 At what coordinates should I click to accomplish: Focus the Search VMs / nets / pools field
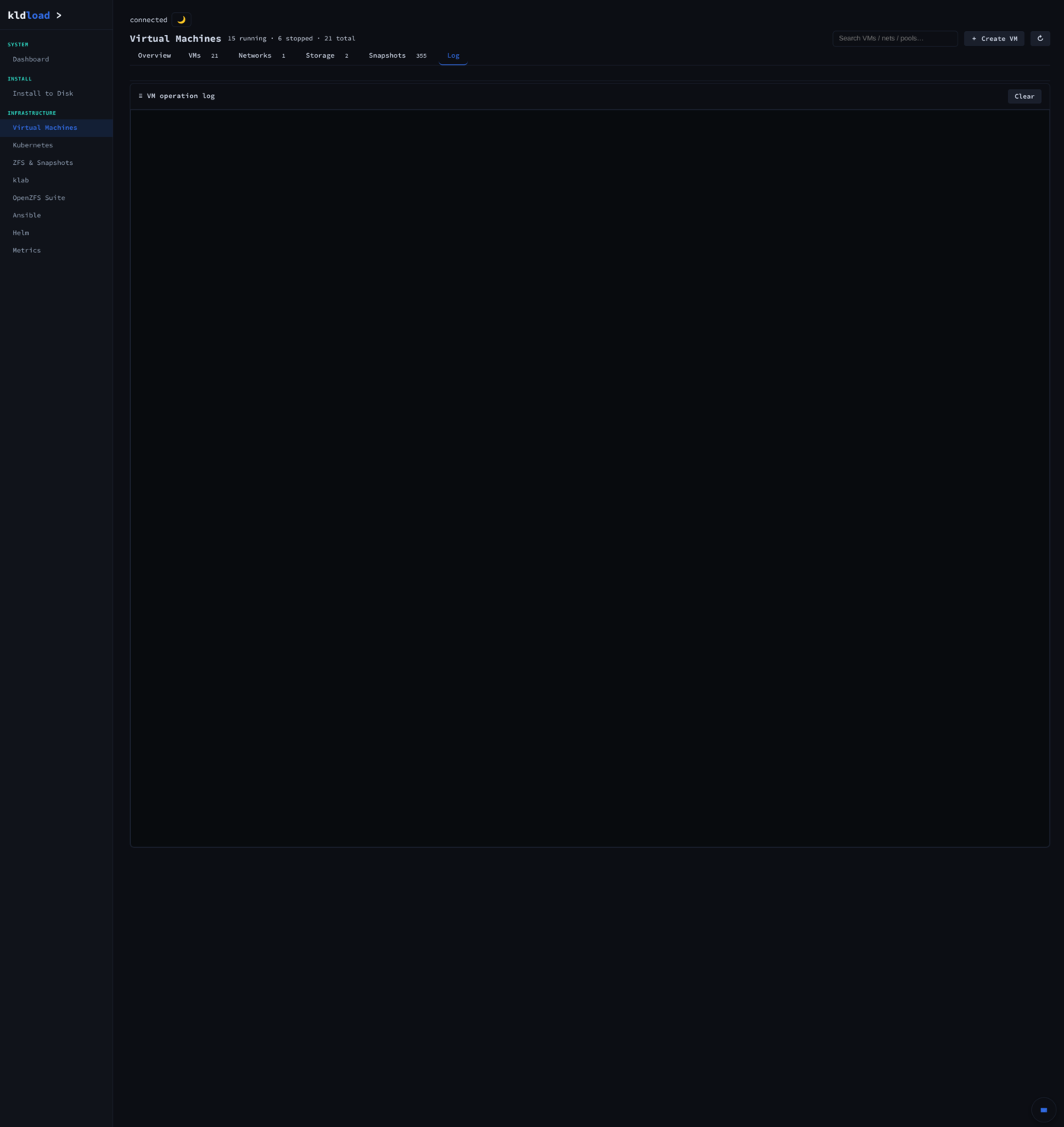point(895,39)
